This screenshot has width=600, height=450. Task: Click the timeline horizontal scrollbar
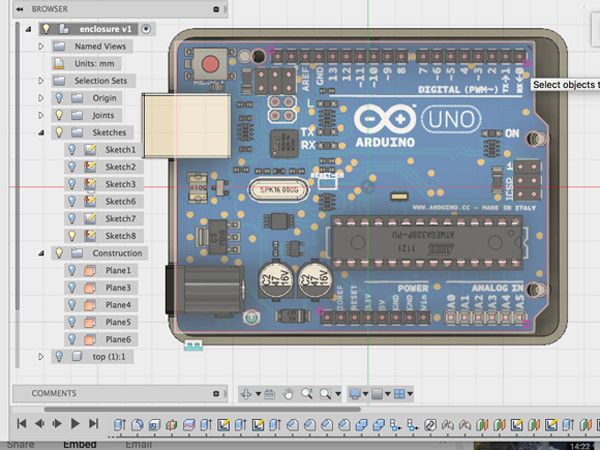tap(202, 409)
